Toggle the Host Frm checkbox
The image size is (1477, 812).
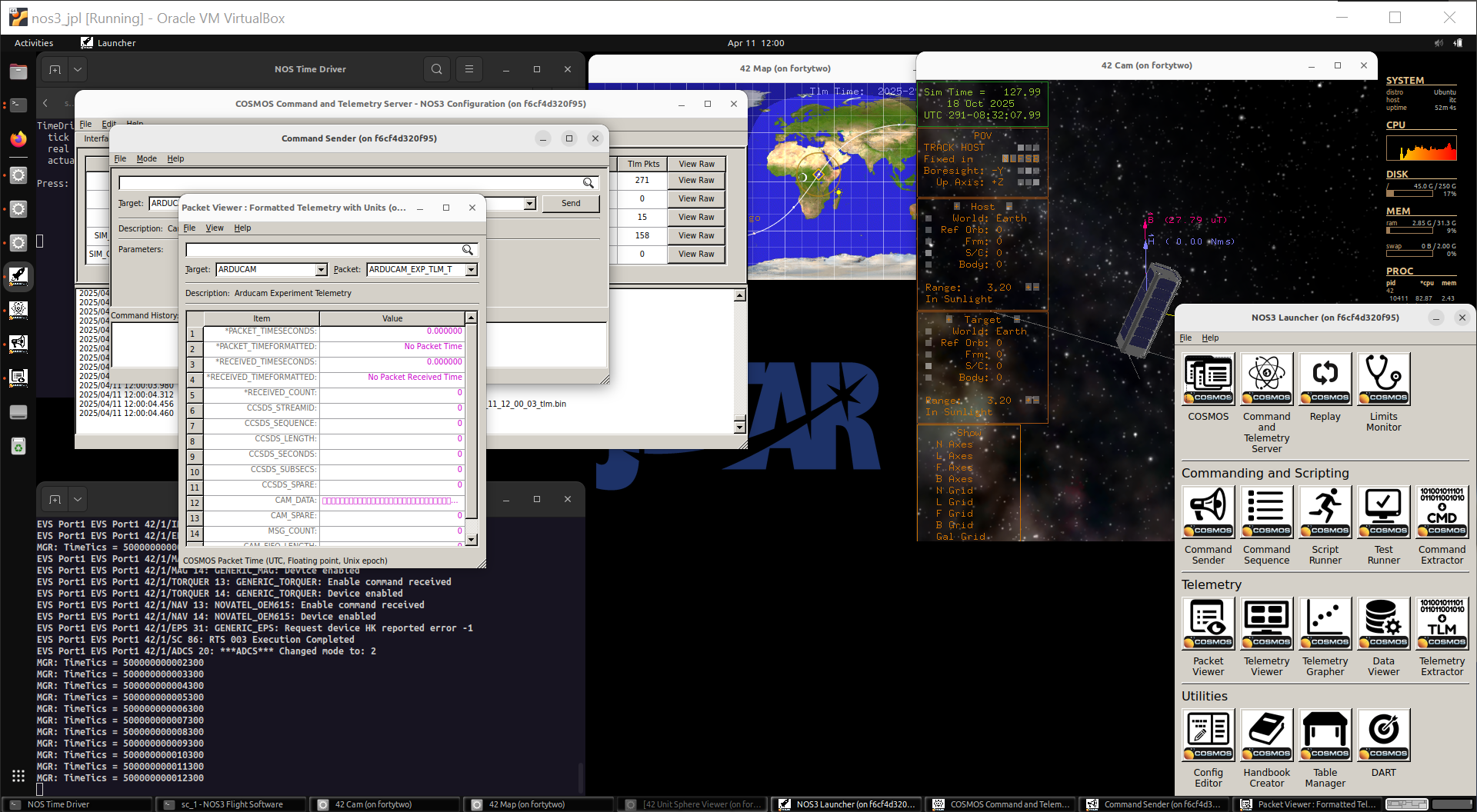click(x=929, y=241)
